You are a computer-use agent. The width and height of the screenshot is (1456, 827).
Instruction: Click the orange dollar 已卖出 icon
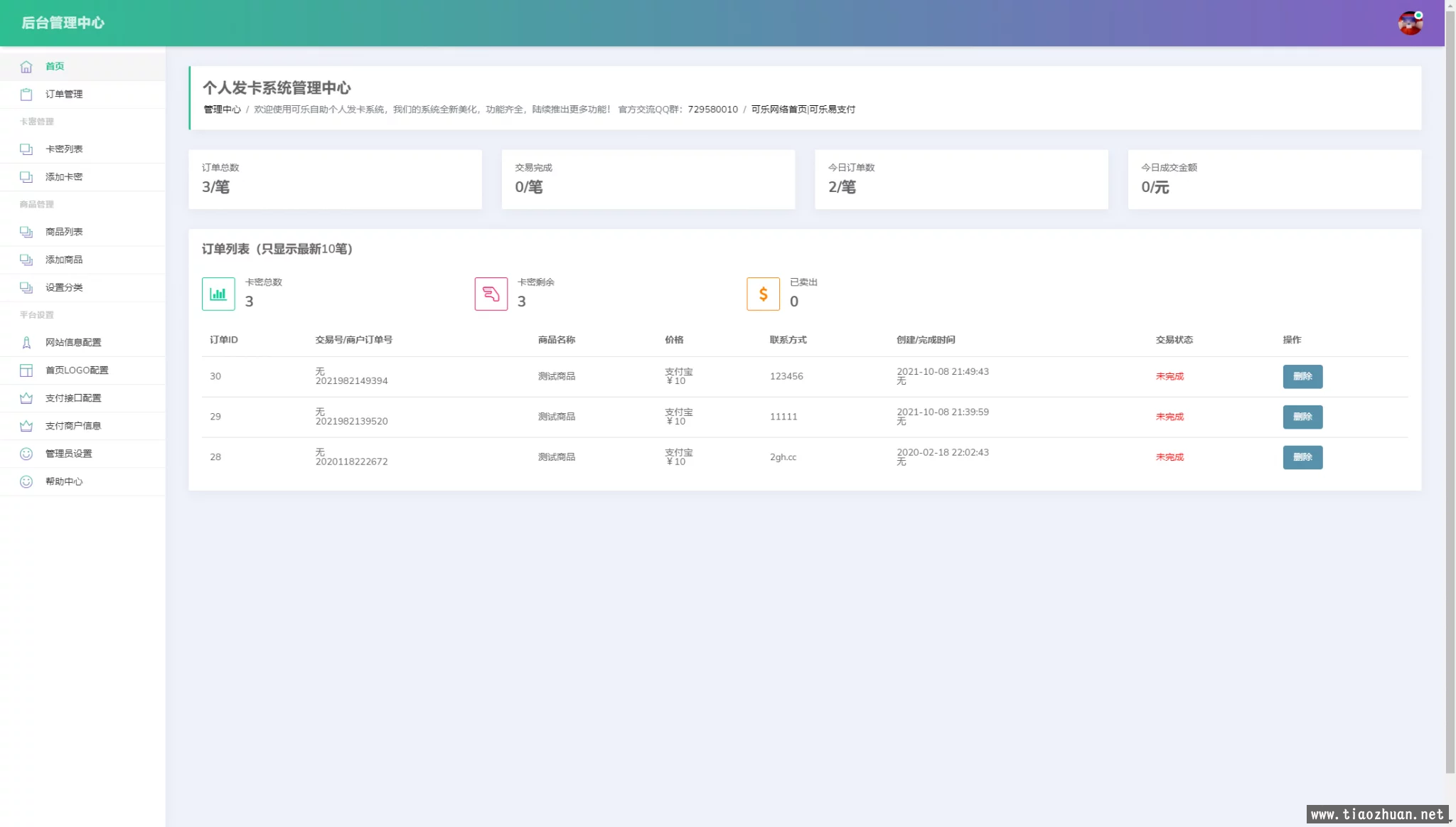(764, 294)
